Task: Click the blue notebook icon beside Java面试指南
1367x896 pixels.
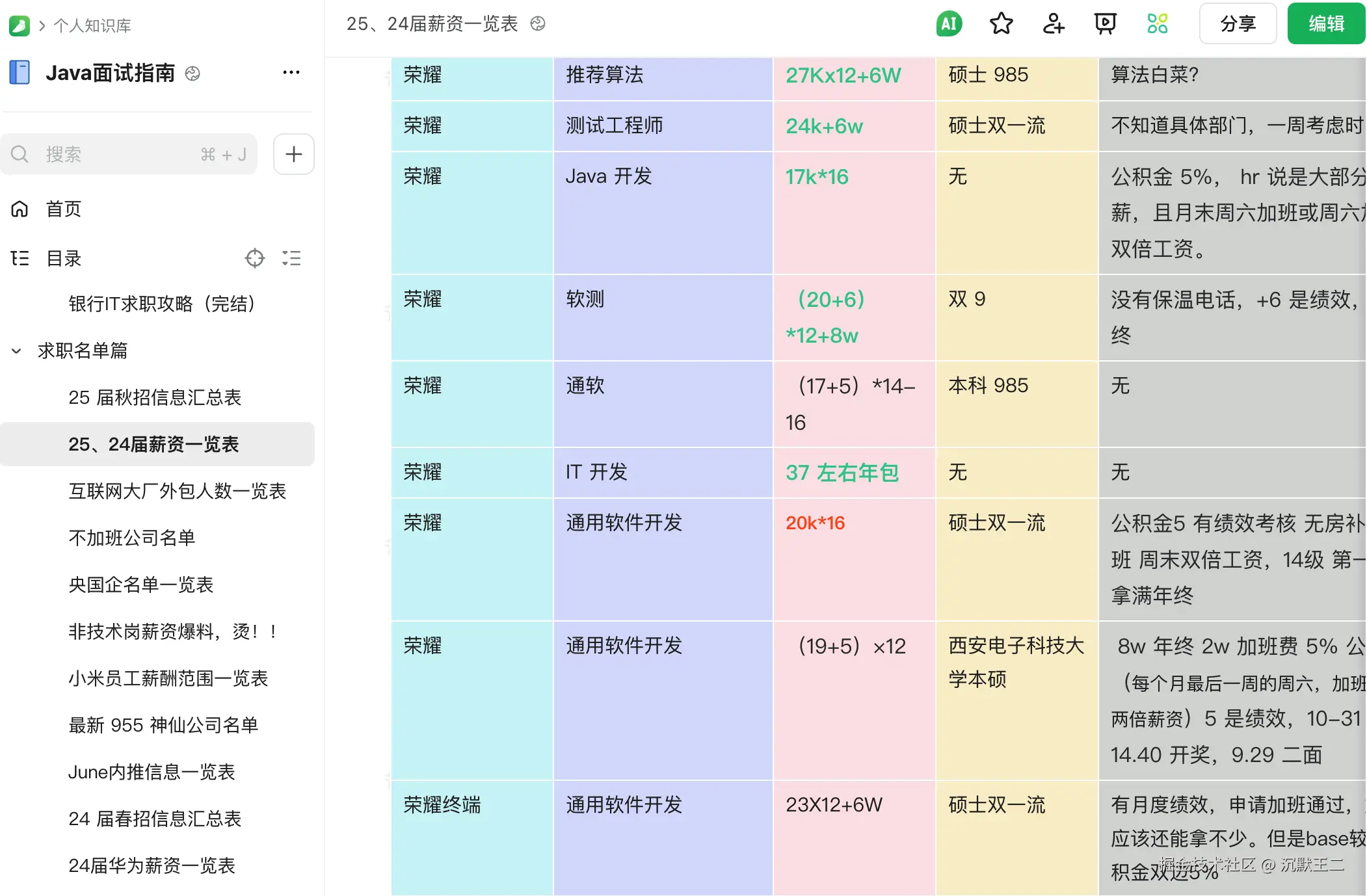Action: click(20, 72)
